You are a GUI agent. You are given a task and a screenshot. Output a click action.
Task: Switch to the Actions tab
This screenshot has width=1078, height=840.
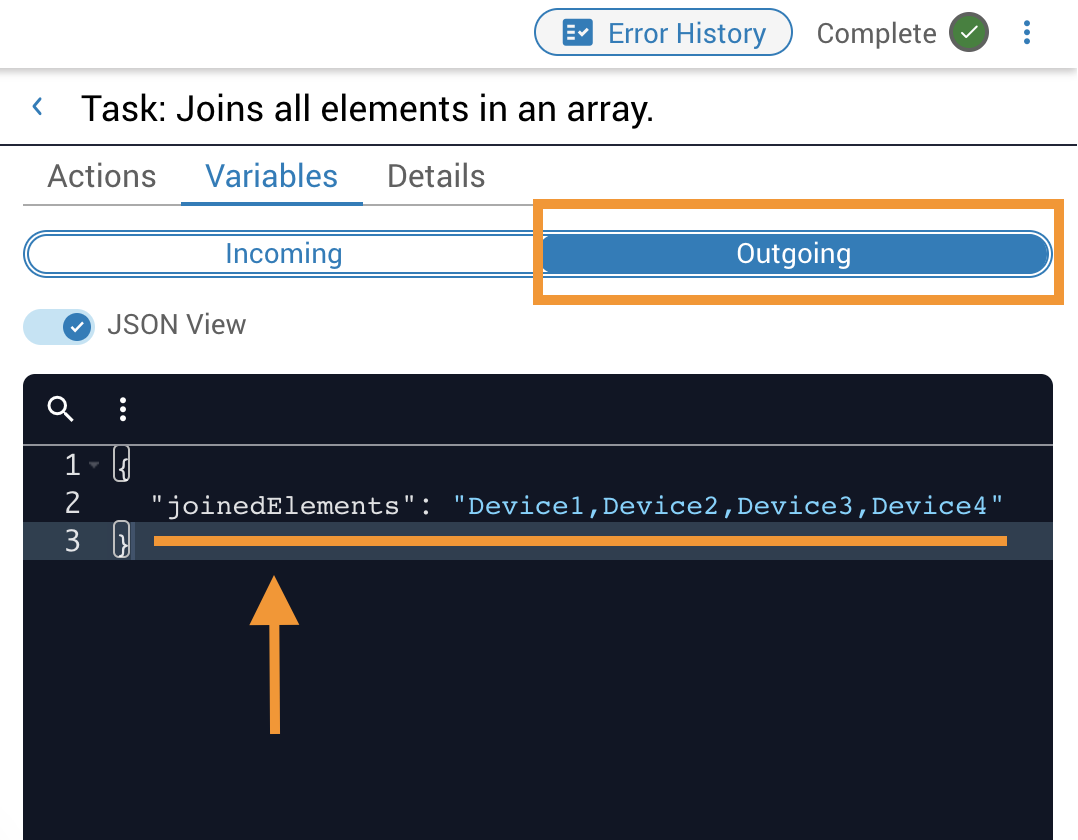[102, 177]
